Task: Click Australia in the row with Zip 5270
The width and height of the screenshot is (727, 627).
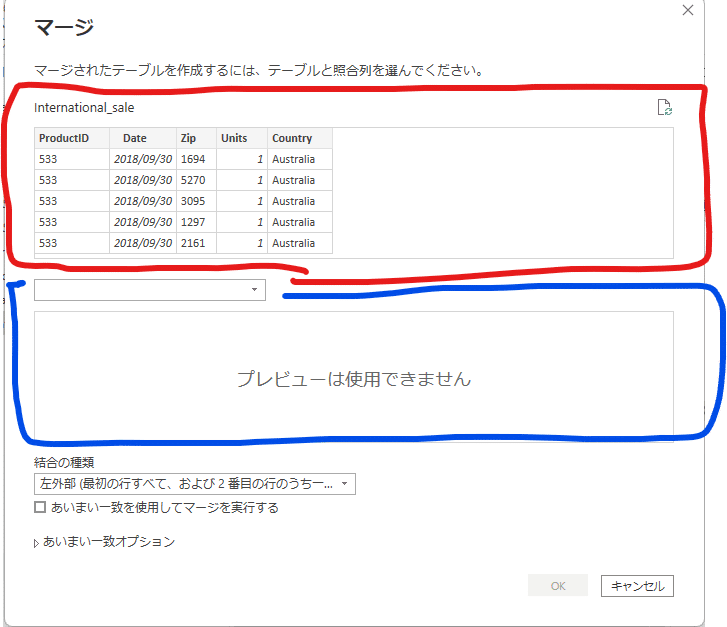Action: click(300, 180)
